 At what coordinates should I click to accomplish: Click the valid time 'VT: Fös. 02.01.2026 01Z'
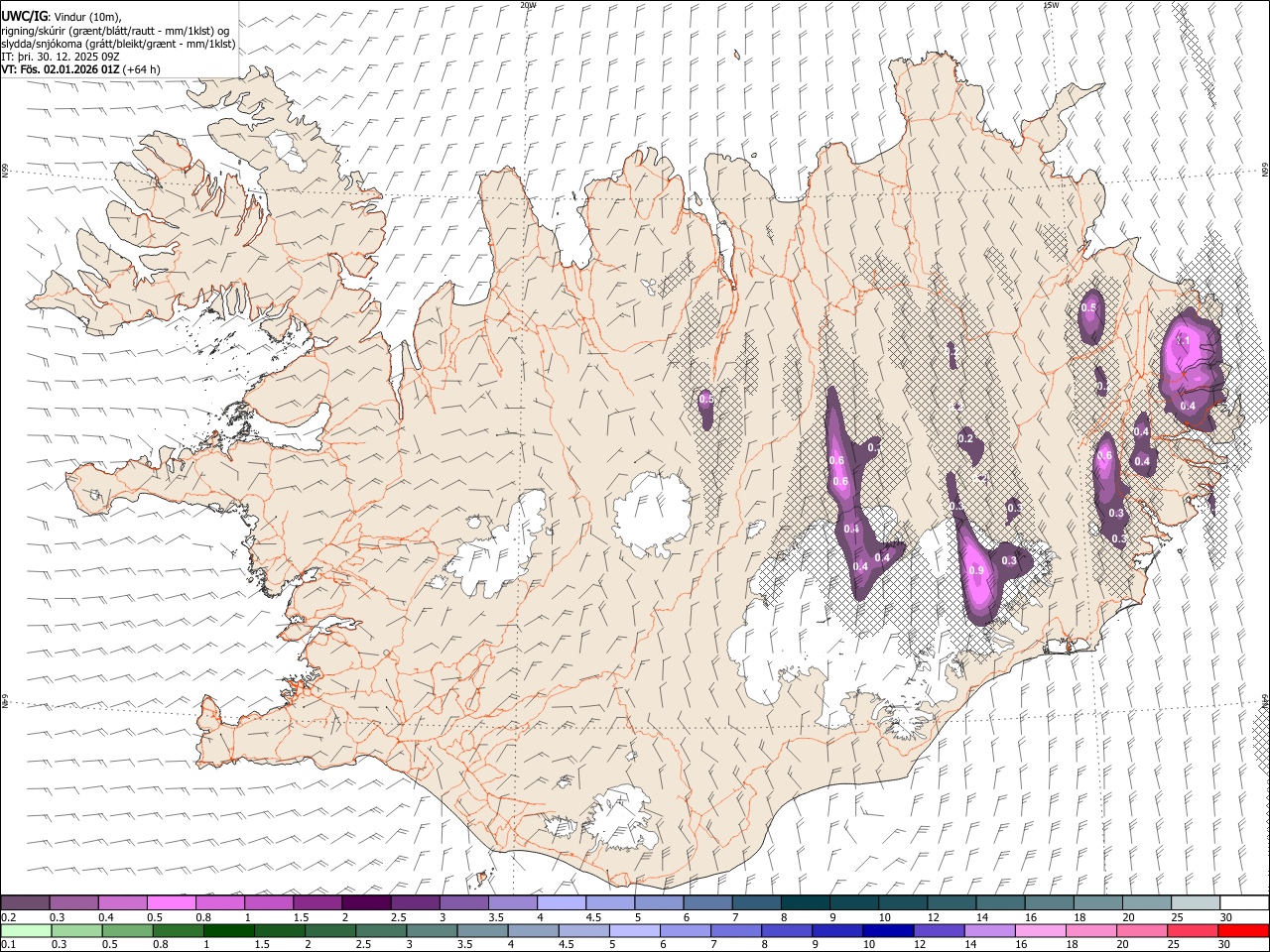[x=61, y=69]
